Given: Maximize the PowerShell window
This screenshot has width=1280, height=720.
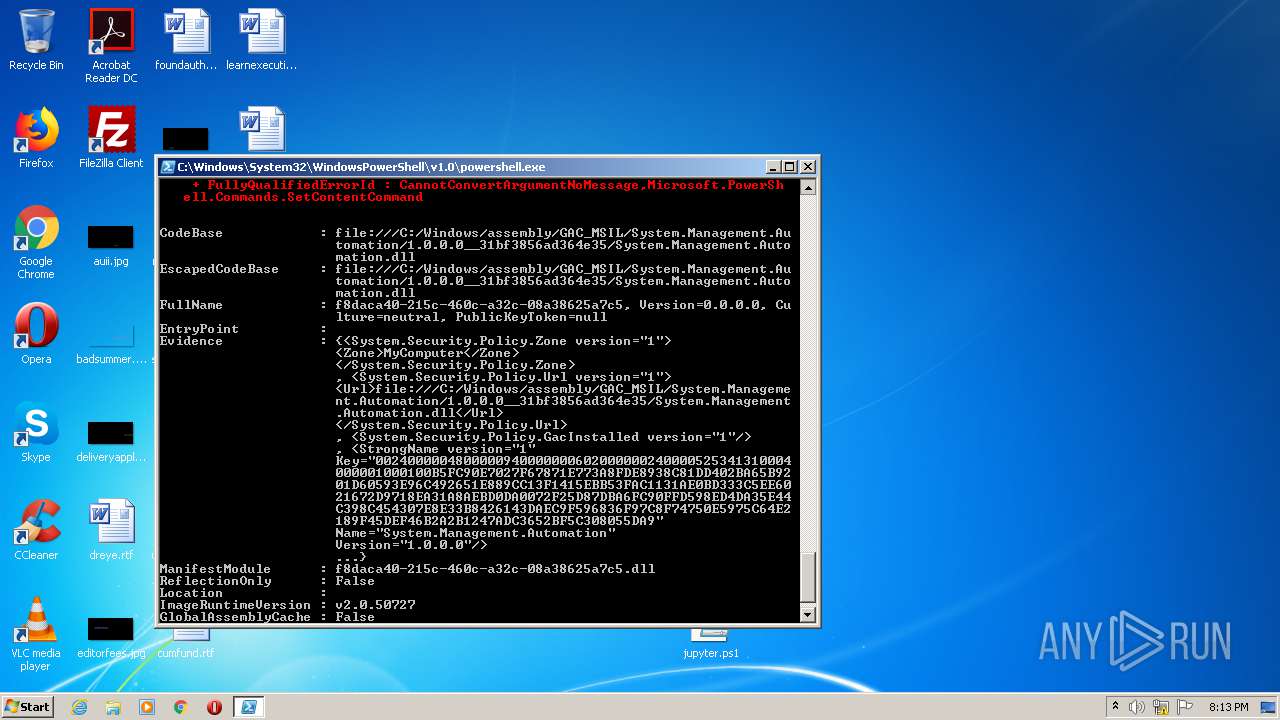Looking at the screenshot, I should [x=789, y=167].
